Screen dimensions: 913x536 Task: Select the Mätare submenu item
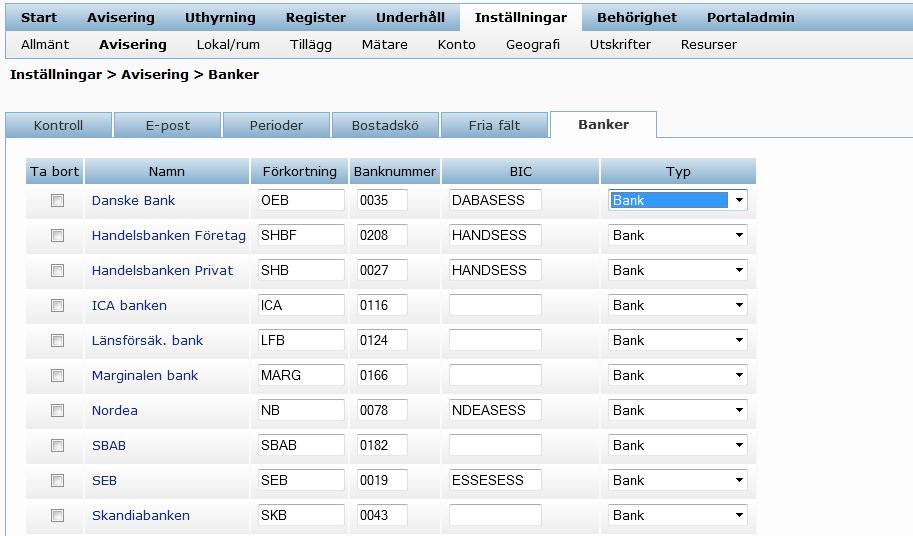(384, 44)
